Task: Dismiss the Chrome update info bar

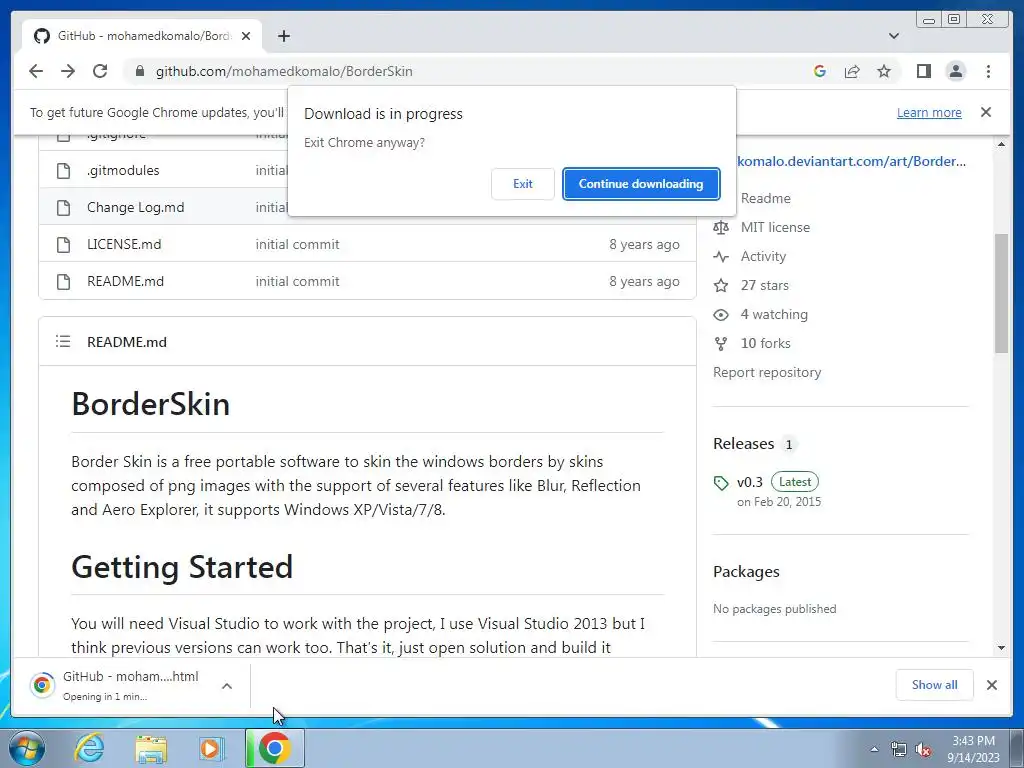Action: [985, 112]
